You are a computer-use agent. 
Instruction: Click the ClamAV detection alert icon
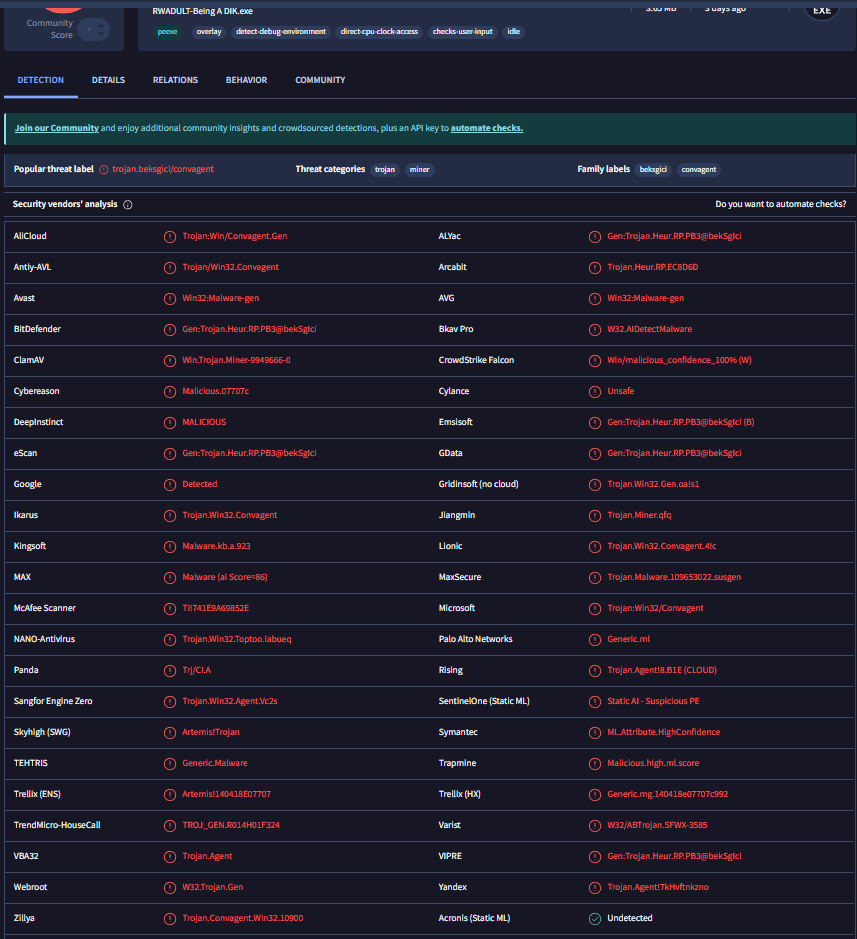(x=170, y=361)
